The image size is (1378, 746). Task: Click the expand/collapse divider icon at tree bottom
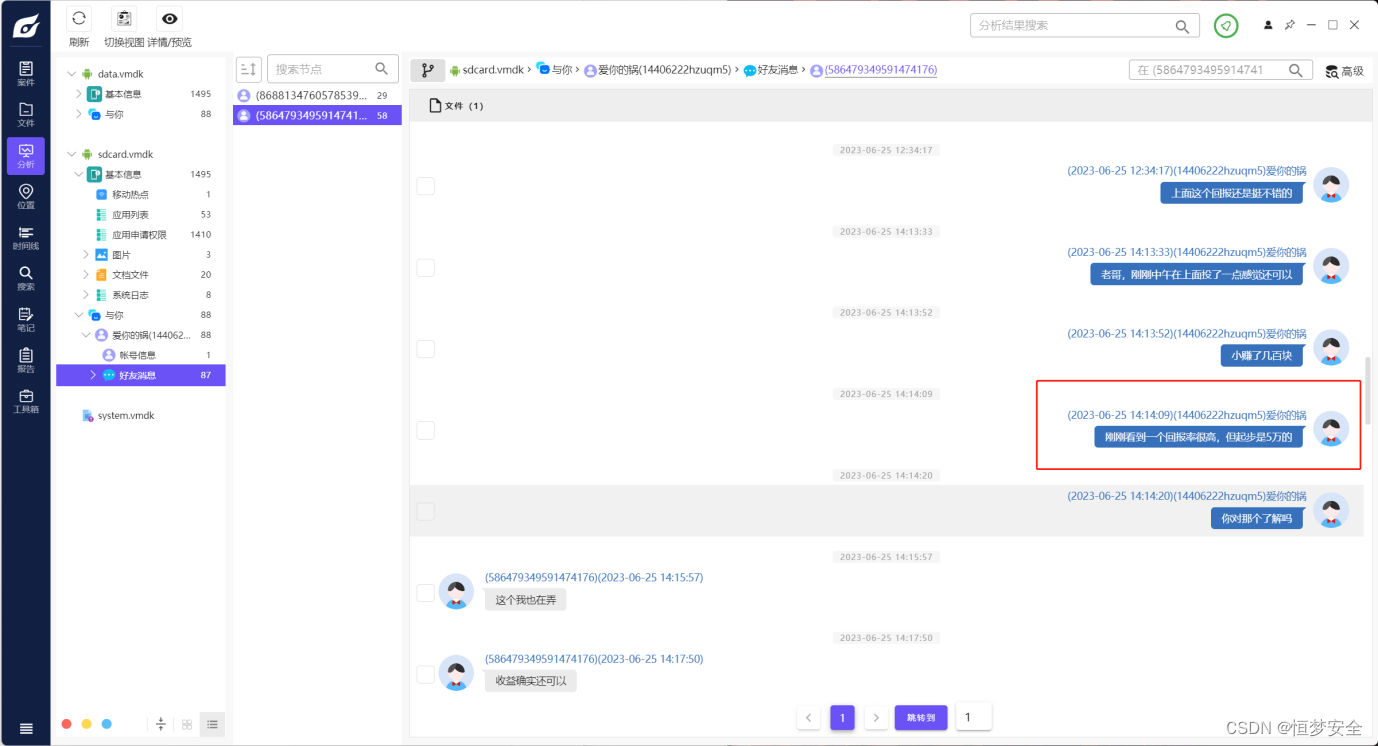[x=161, y=724]
